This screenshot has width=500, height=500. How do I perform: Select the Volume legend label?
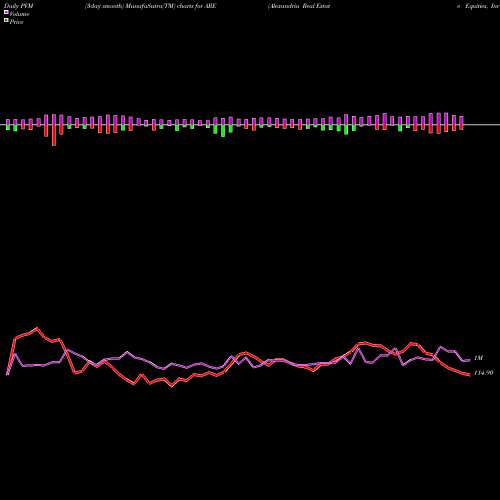click(x=19, y=14)
